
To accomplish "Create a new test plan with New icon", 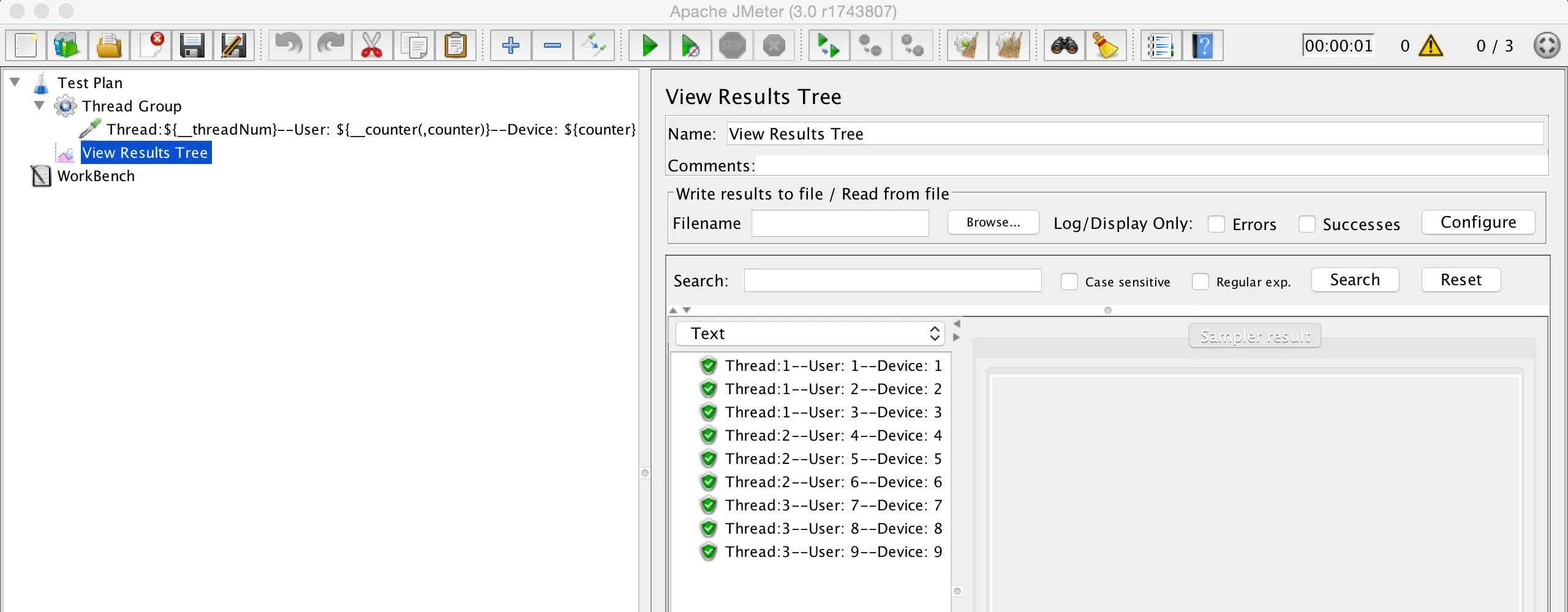I will [x=26, y=45].
